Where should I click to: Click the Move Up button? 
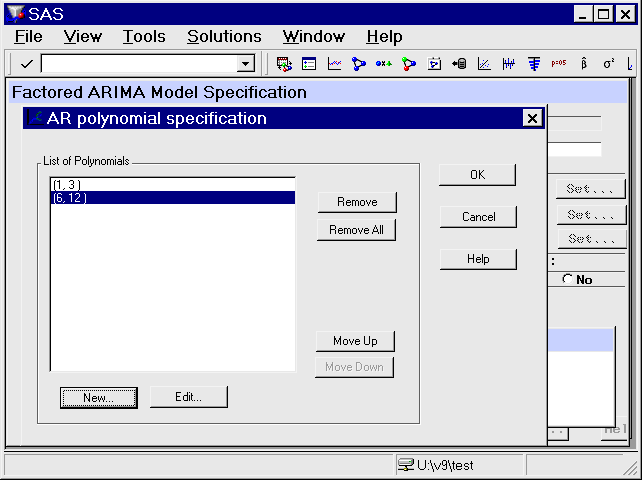[x=355, y=341]
